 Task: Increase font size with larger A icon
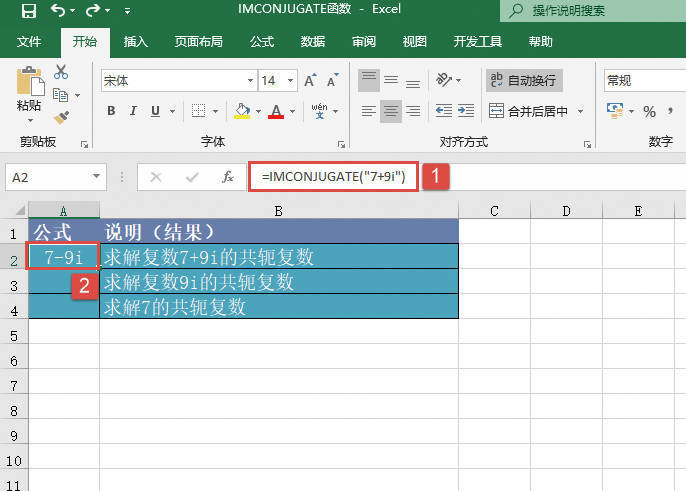point(309,80)
